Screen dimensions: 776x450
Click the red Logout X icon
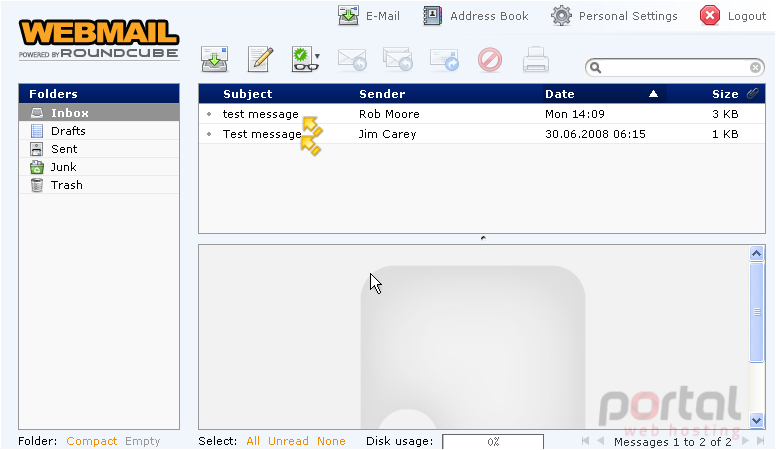[x=710, y=16]
